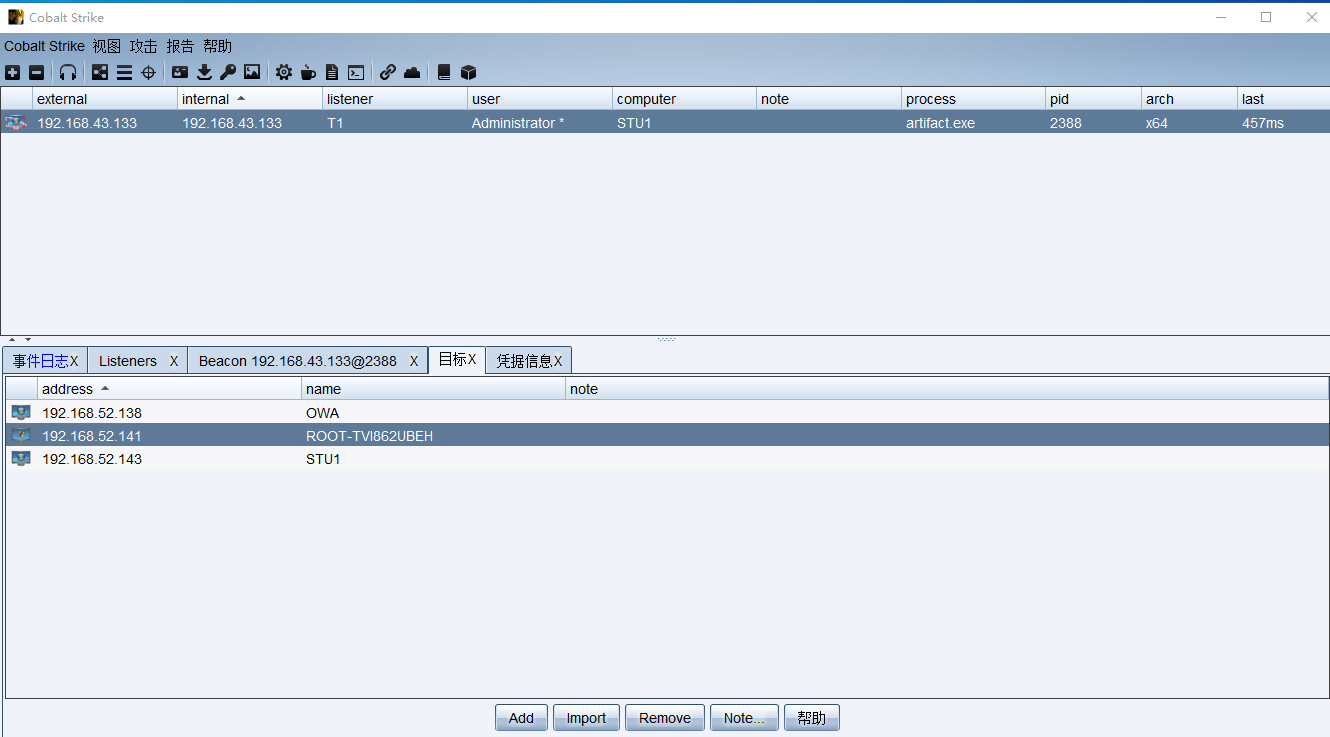Image resolution: width=1330 pixels, height=737 pixels.
Task: Click the document icon for Office macro
Action: coord(332,72)
